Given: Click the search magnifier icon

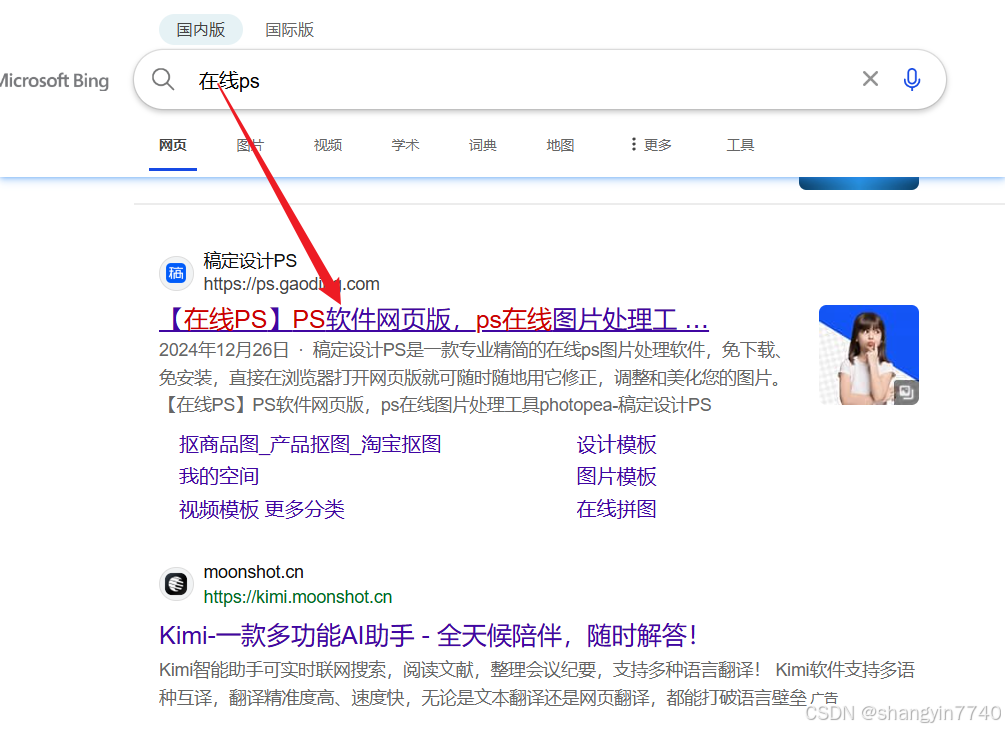Looking at the screenshot, I should 163,79.
